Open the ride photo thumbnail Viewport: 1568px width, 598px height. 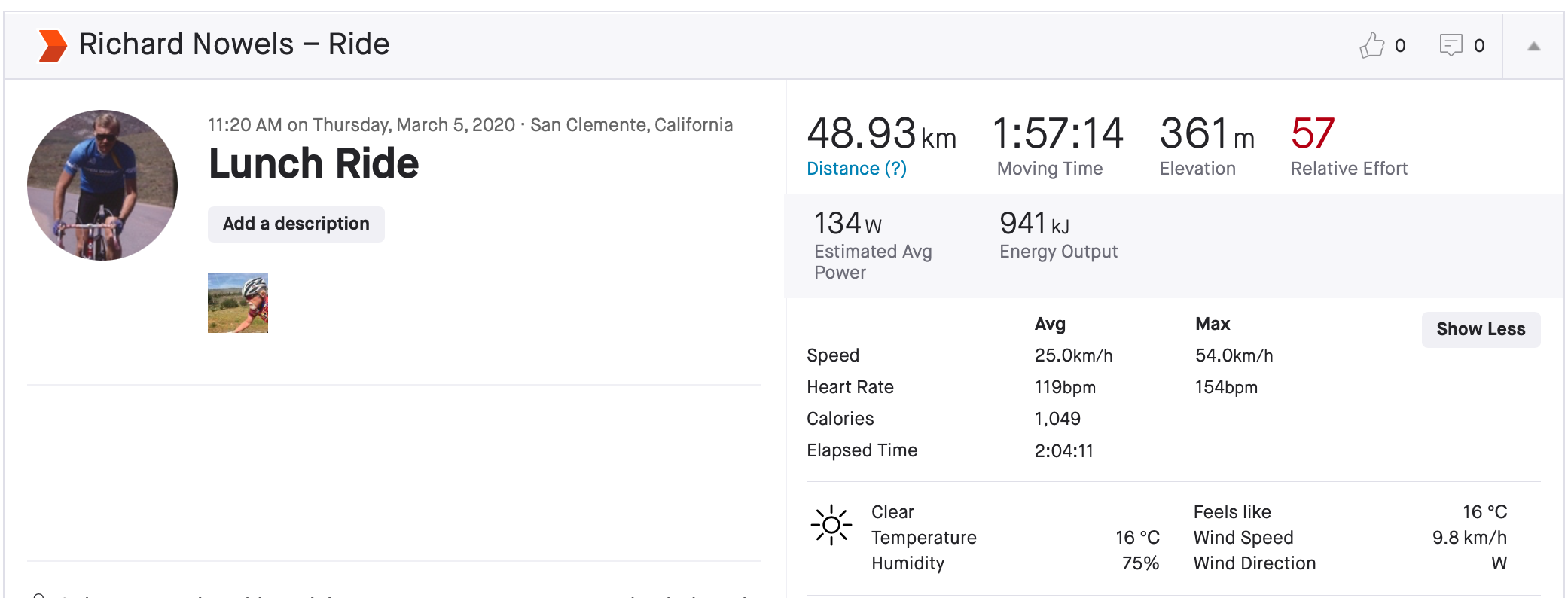pos(238,303)
